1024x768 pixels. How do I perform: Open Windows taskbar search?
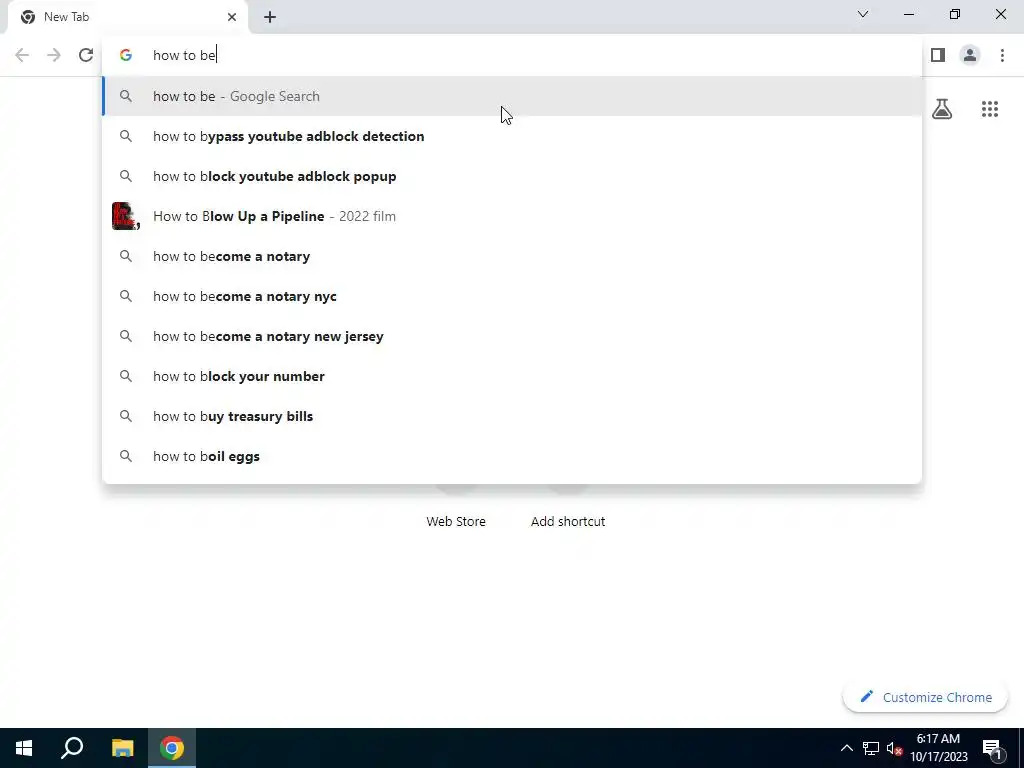tap(72, 748)
